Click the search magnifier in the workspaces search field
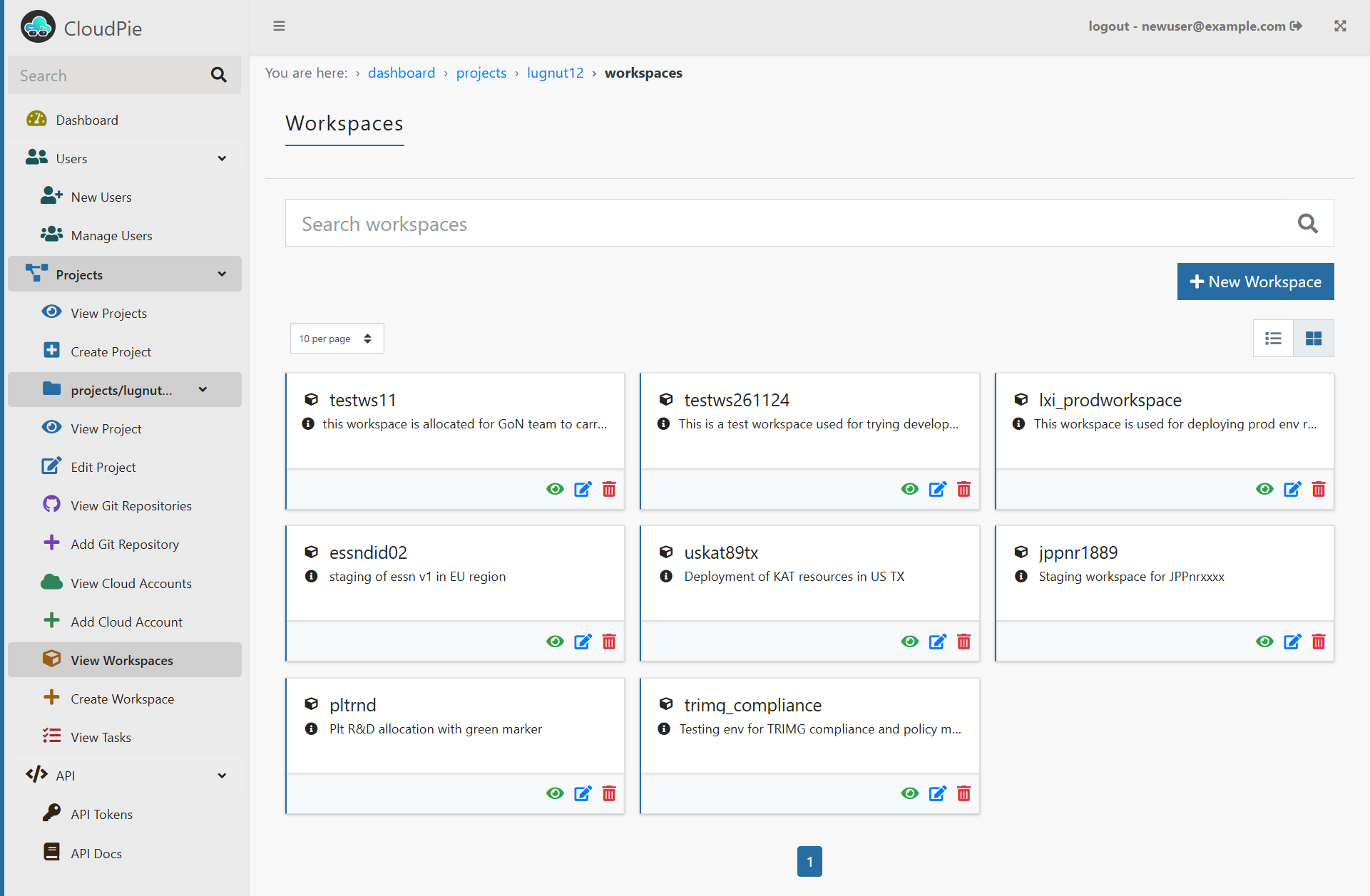Screen dimensions: 1370x896 pyautogui.click(x=1307, y=224)
